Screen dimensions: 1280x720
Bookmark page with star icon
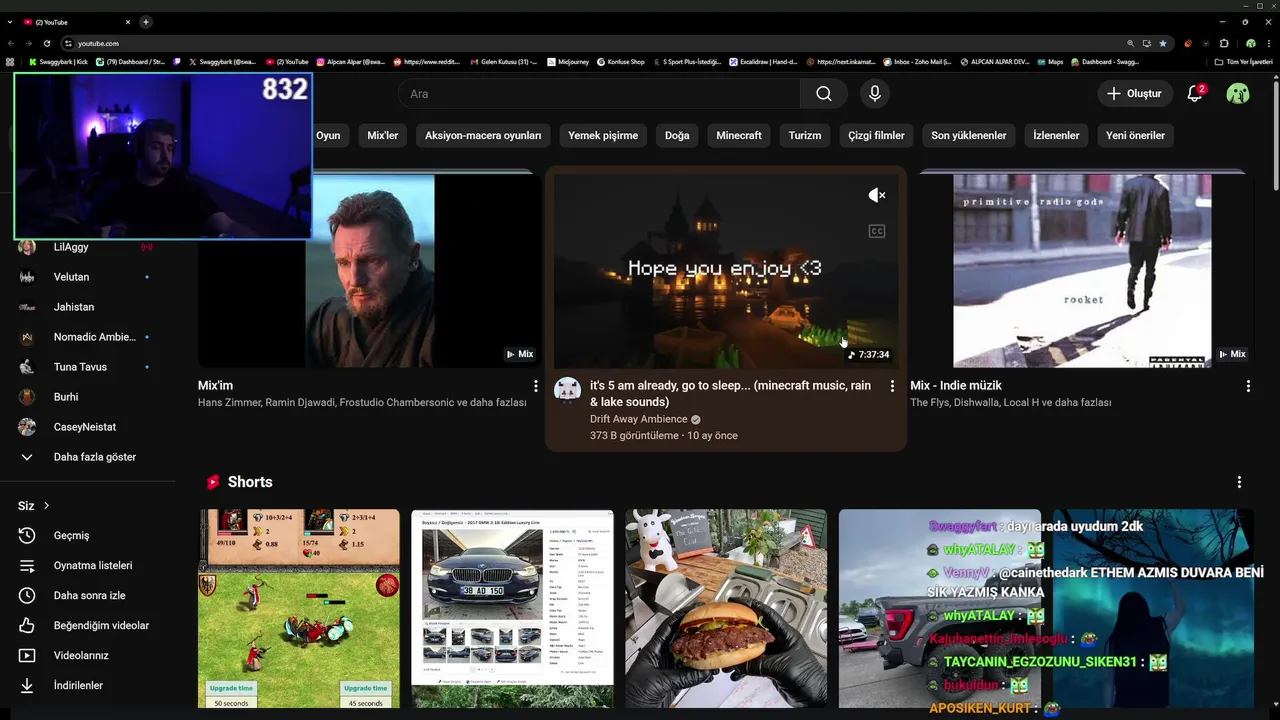(1163, 43)
